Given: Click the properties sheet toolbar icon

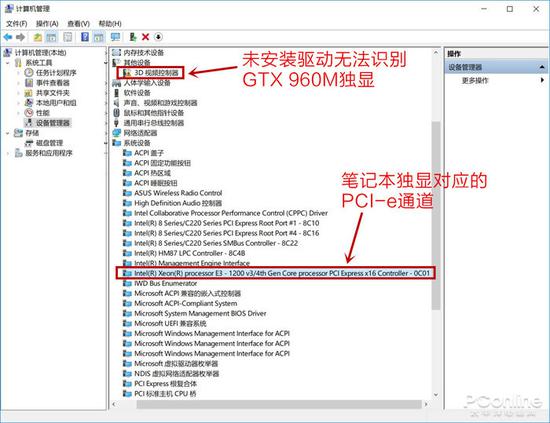Looking at the screenshot, I should pos(68,37).
